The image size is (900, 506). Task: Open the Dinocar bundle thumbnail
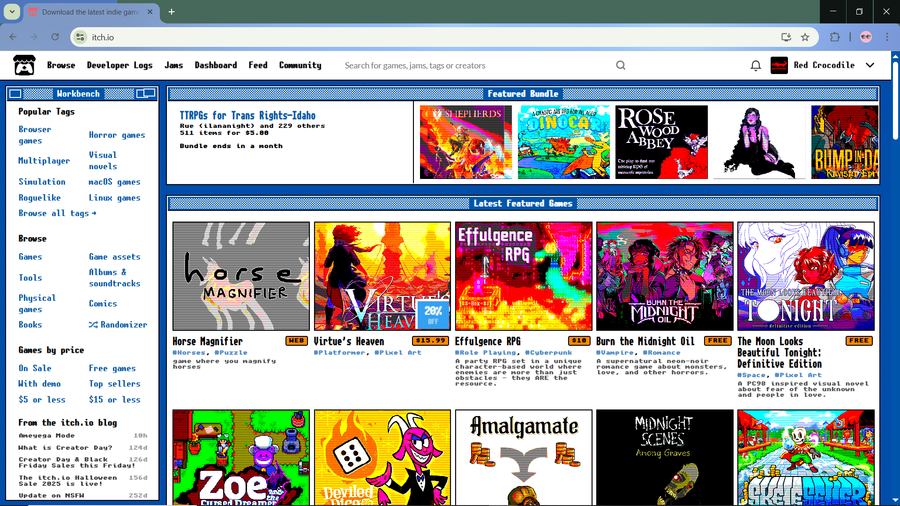[x=564, y=142]
